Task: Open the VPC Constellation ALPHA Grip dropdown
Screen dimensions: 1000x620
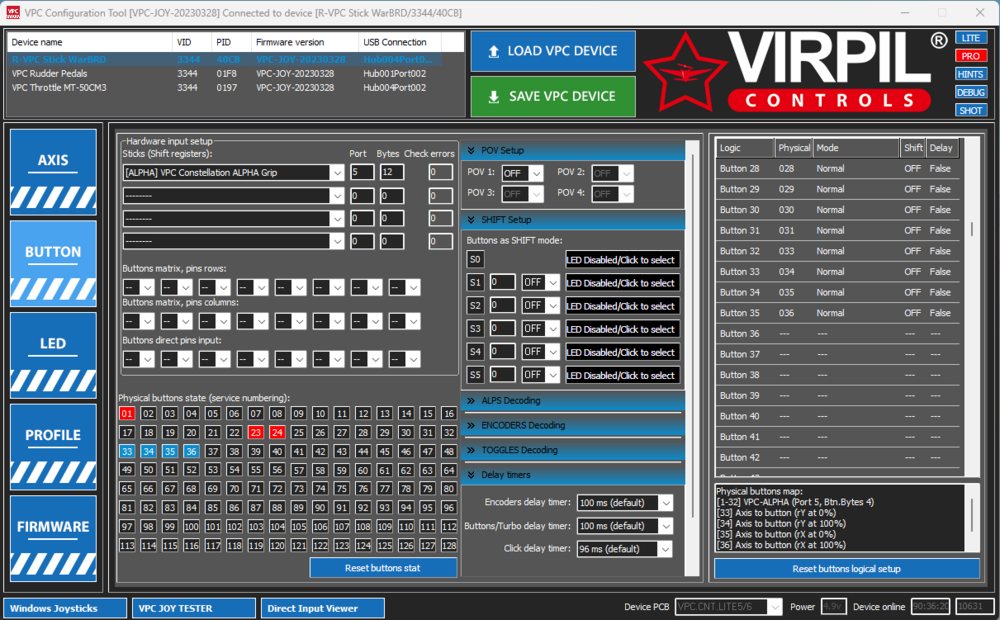Action: 234,172
